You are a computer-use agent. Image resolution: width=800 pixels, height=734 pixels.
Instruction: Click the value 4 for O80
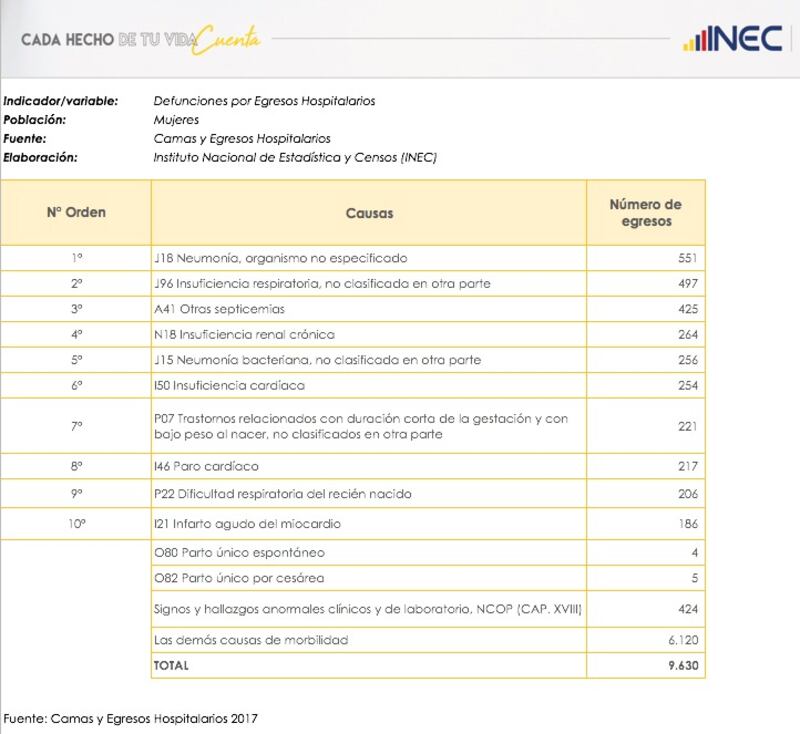(694, 552)
